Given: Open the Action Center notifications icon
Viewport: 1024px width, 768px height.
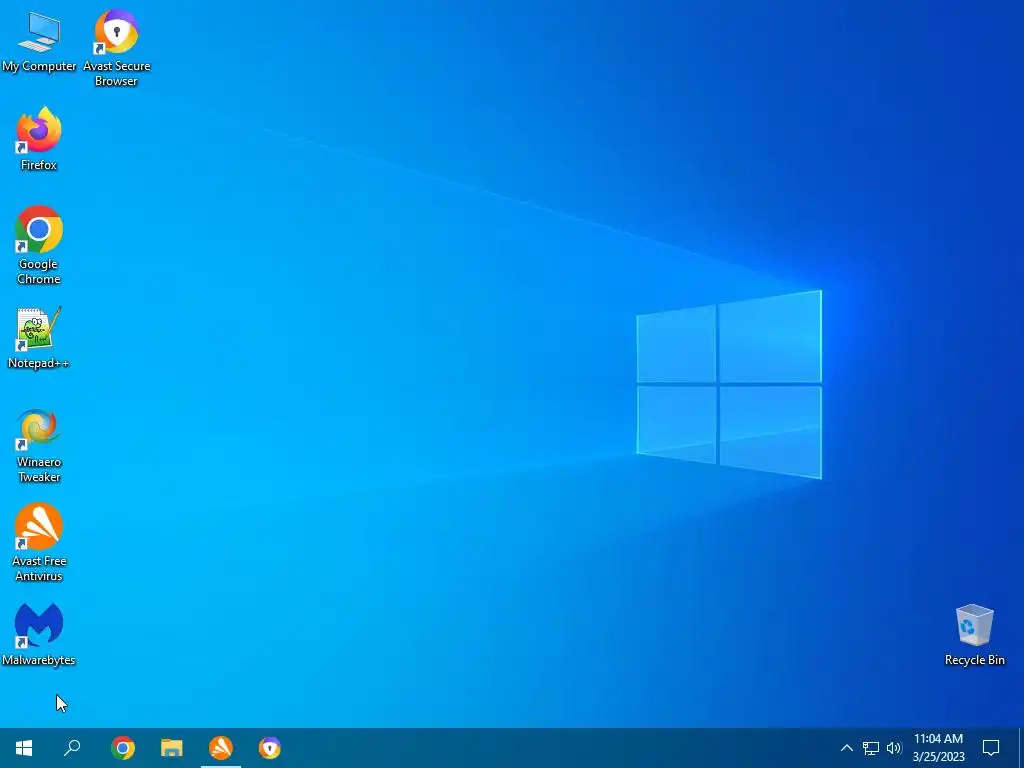Looking at the screenshot, I should pyautogui.click(x=991, y=748).
